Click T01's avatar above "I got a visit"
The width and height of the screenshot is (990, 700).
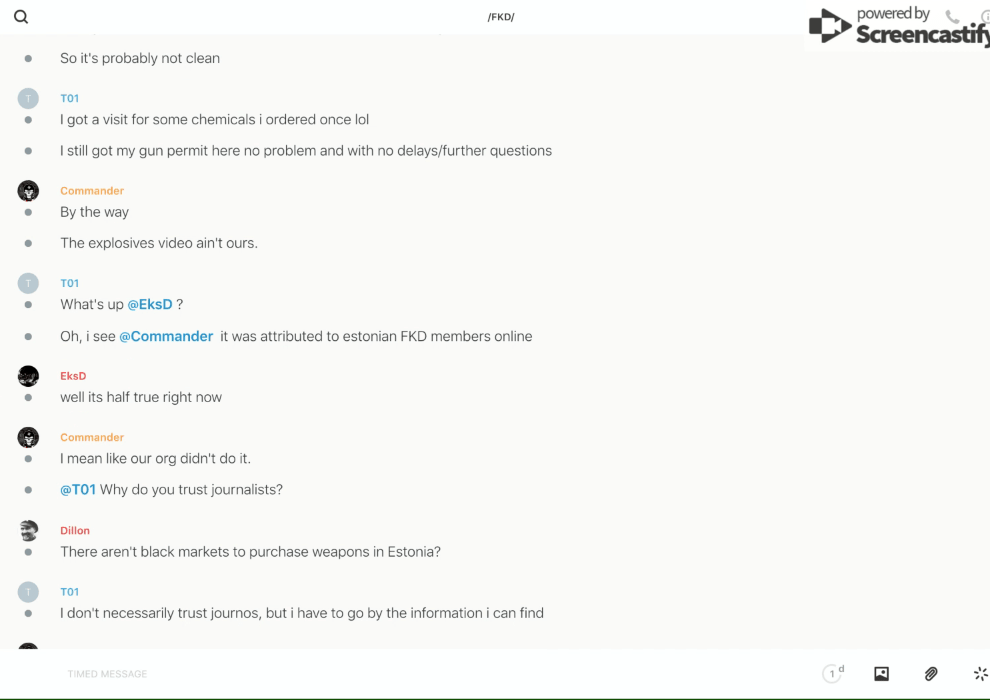(x=28, y=98)
